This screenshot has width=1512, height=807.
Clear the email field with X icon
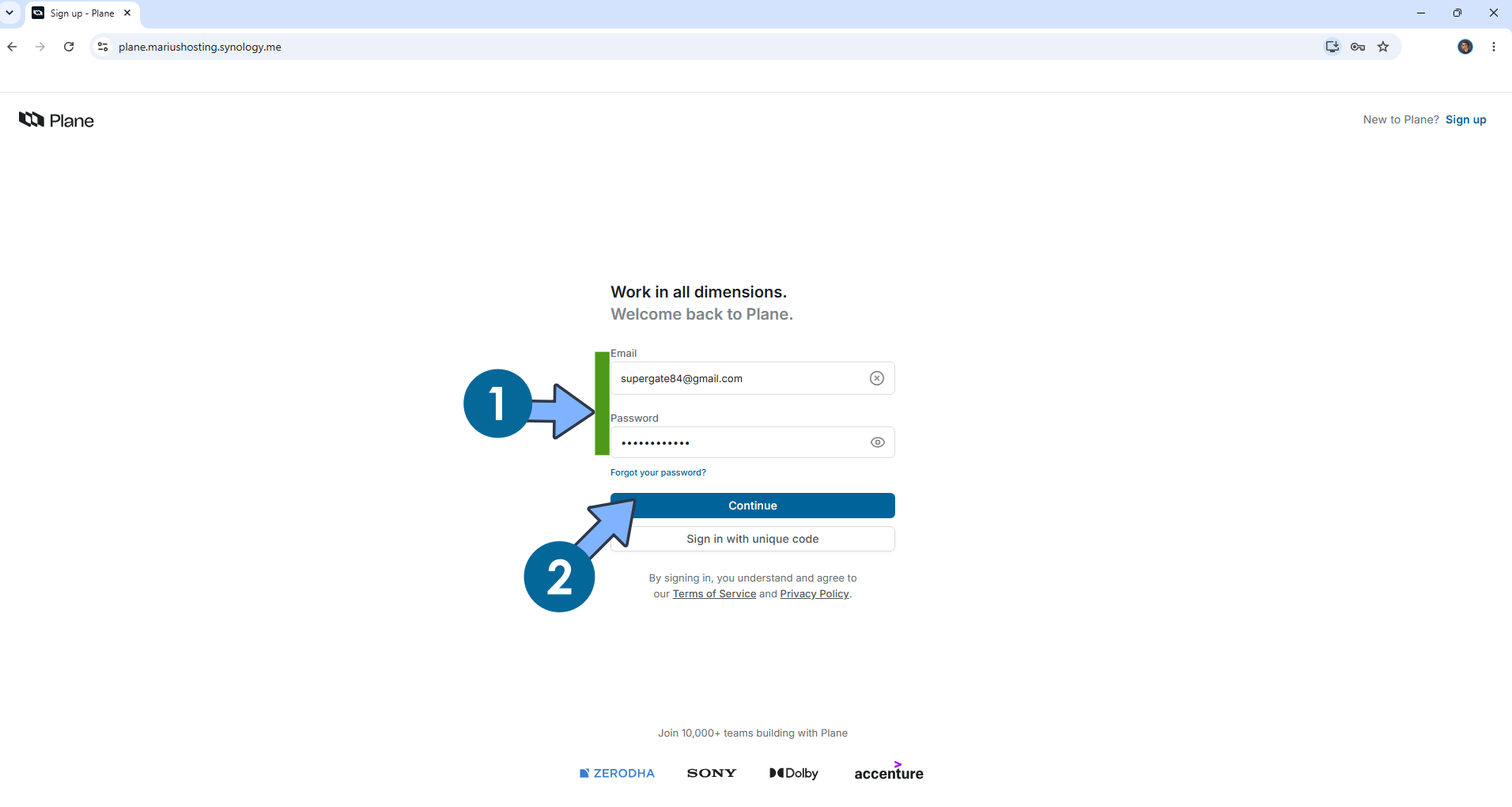(877, 378)
